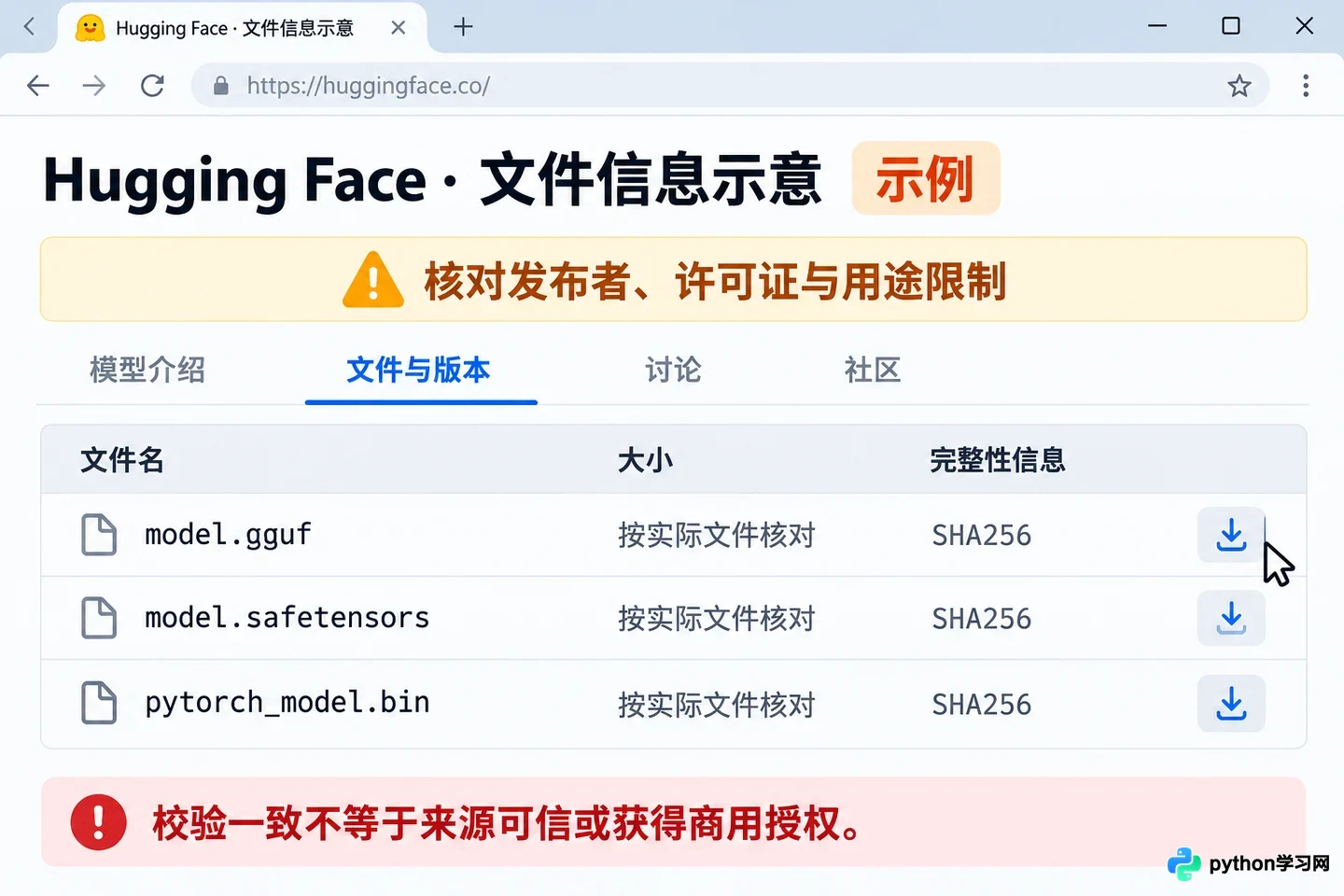
Task: Reload the current page
Action: [152, 86]
